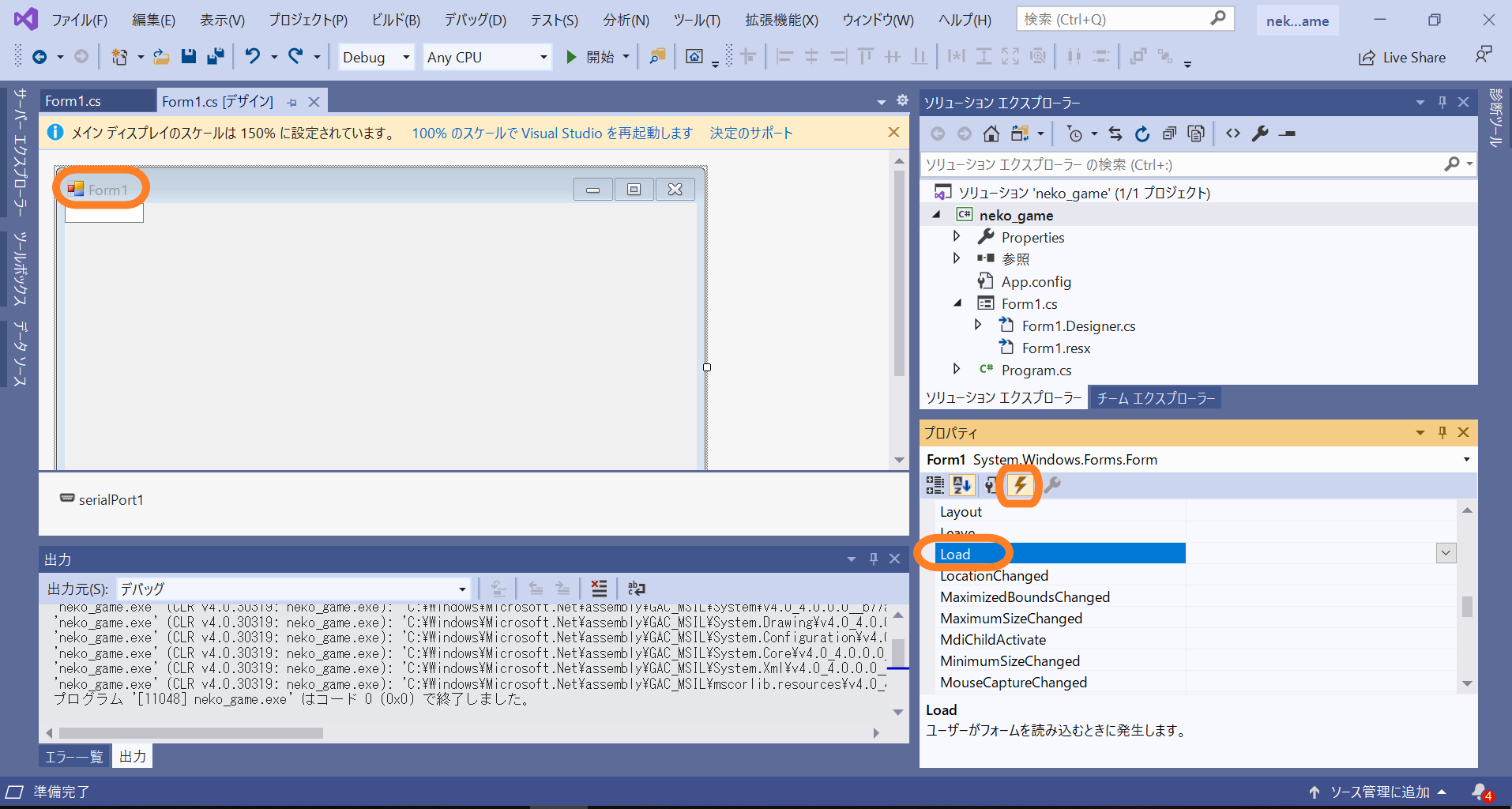The image size is (1512, 809).
Task: Click the Refresh icon in Solution Explorer
Action: (x=1142, y=133)
